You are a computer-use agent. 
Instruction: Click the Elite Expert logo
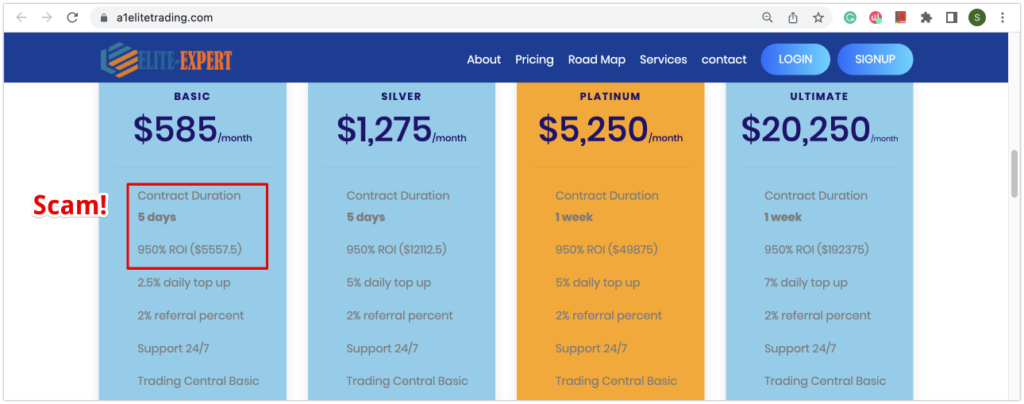[x=167, y=60]
